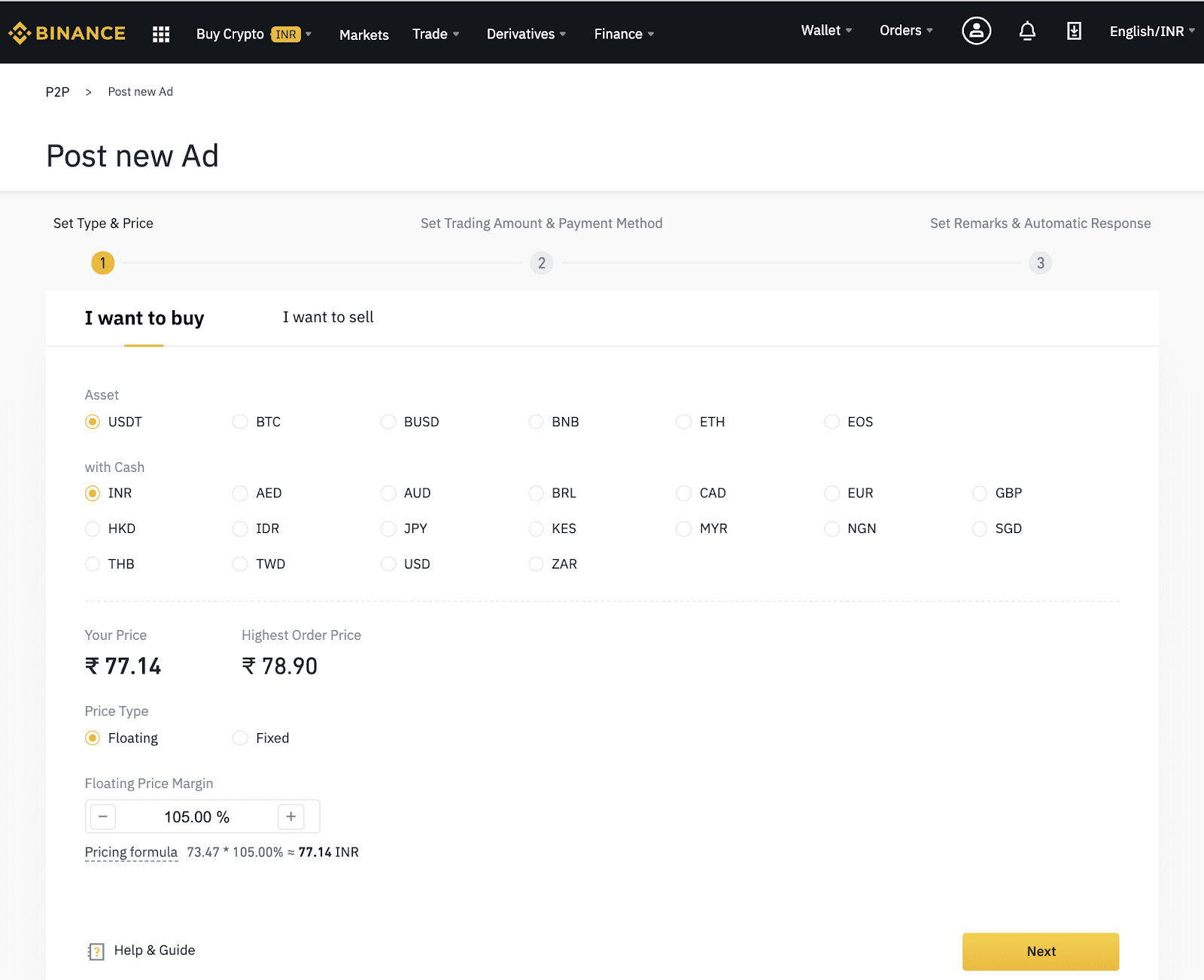The height and width of the screenshot is (980, 1204).
Task: Choose CAD as cash currency
Action: pos(684,493)
